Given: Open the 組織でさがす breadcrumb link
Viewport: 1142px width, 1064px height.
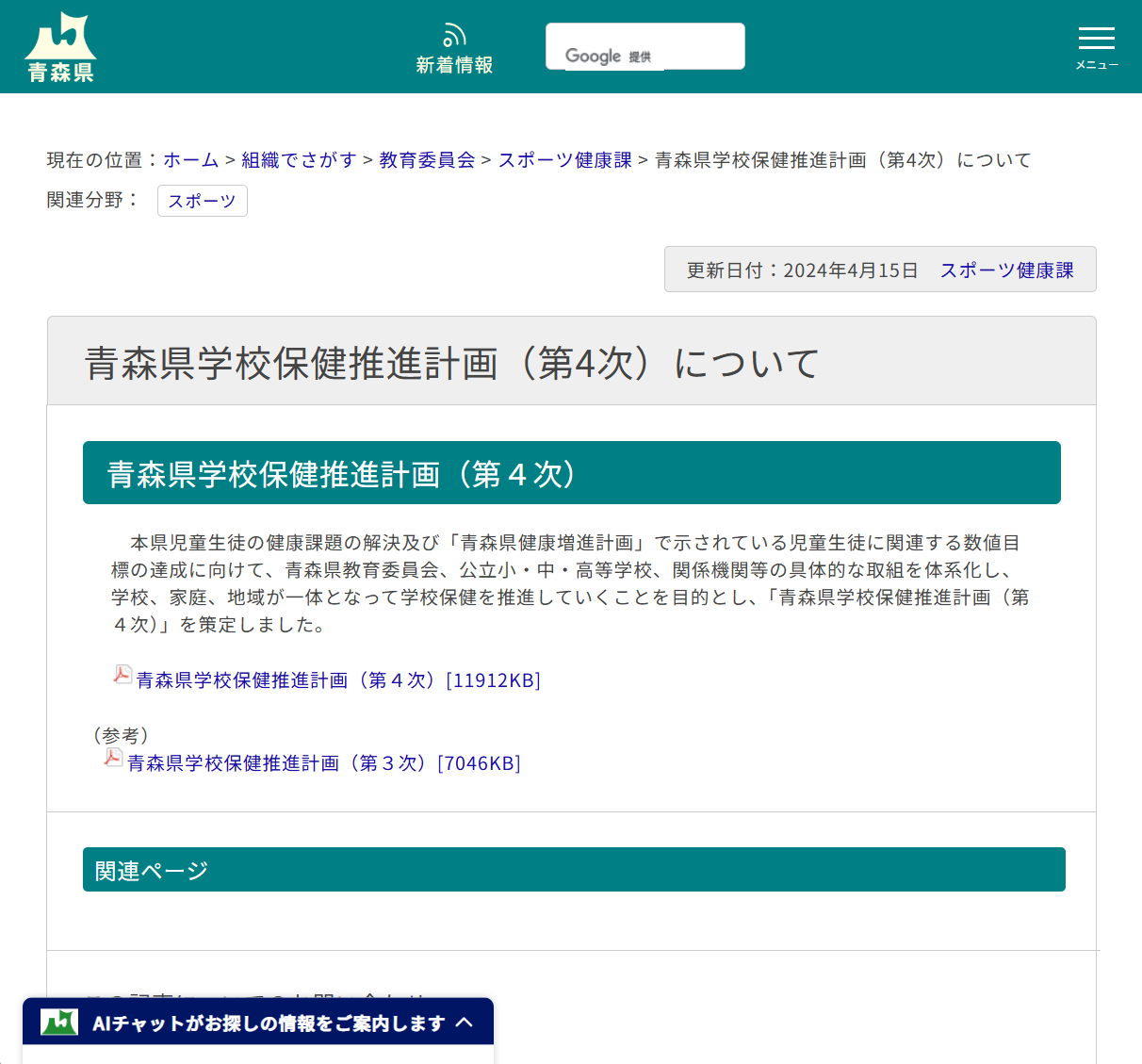Looking at the screenshot, I should click(298, 159).
